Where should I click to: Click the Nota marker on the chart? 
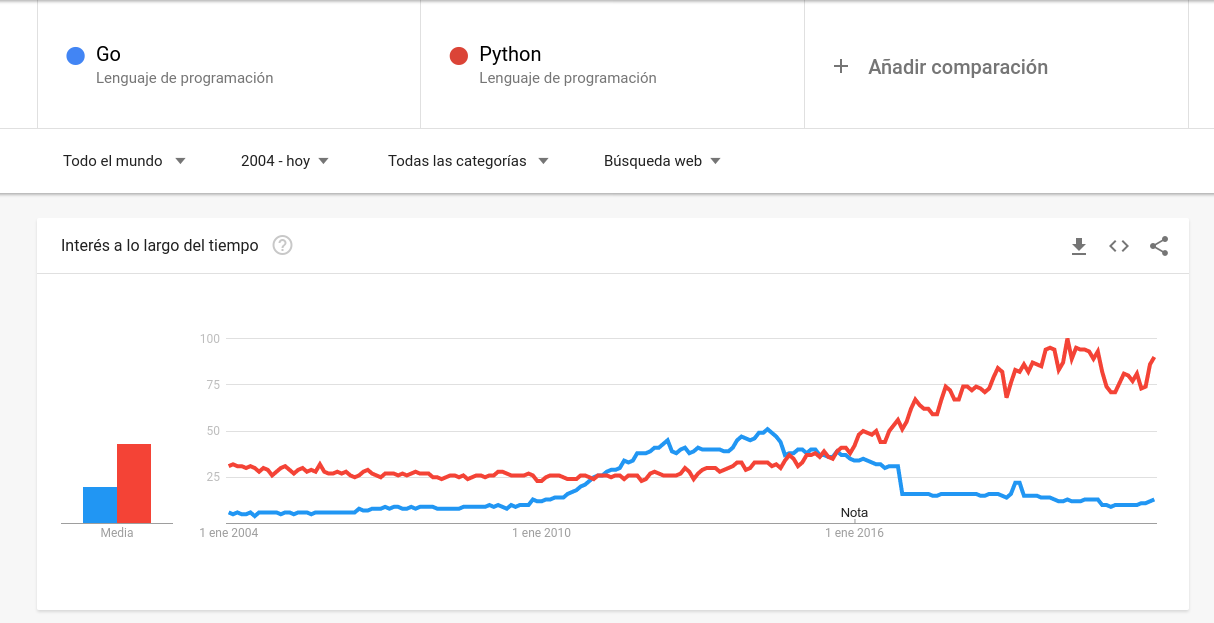tap(854, 513)
